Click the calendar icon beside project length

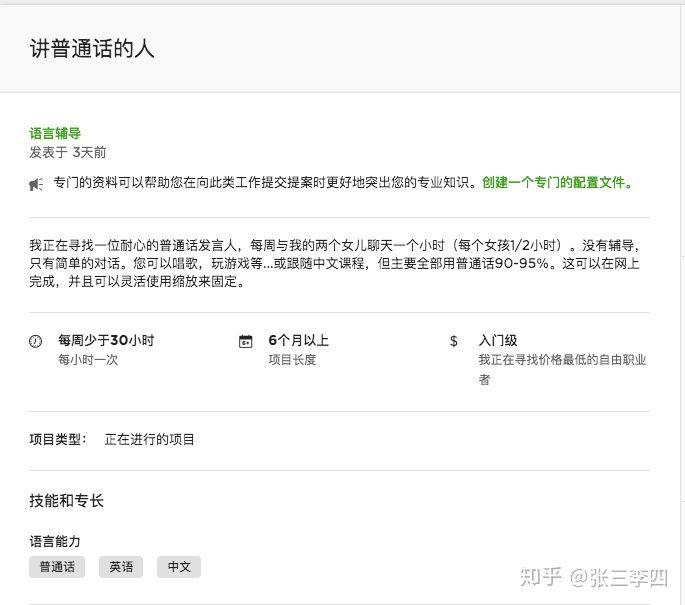pos(246,341)
